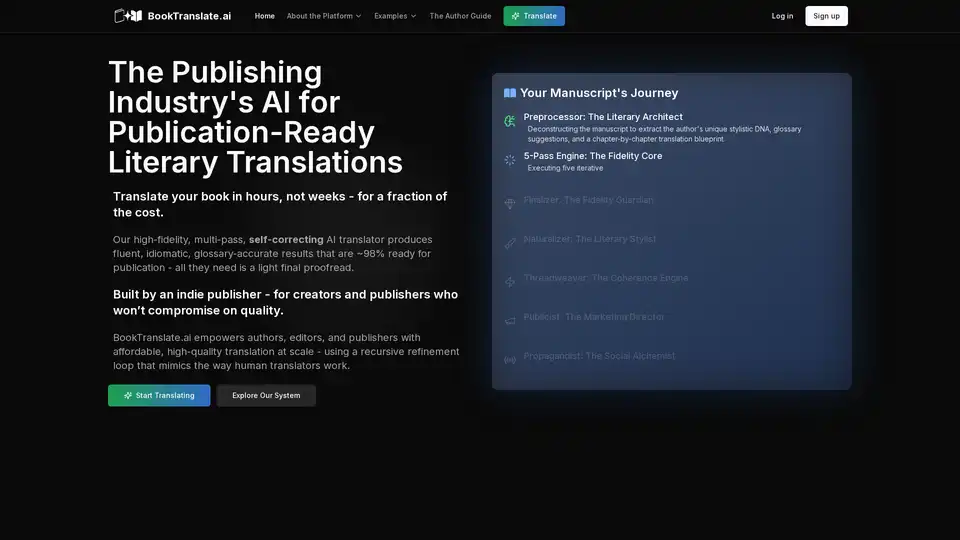
Task: Click the Publicist megaphone icon
Action: [510, 321]
